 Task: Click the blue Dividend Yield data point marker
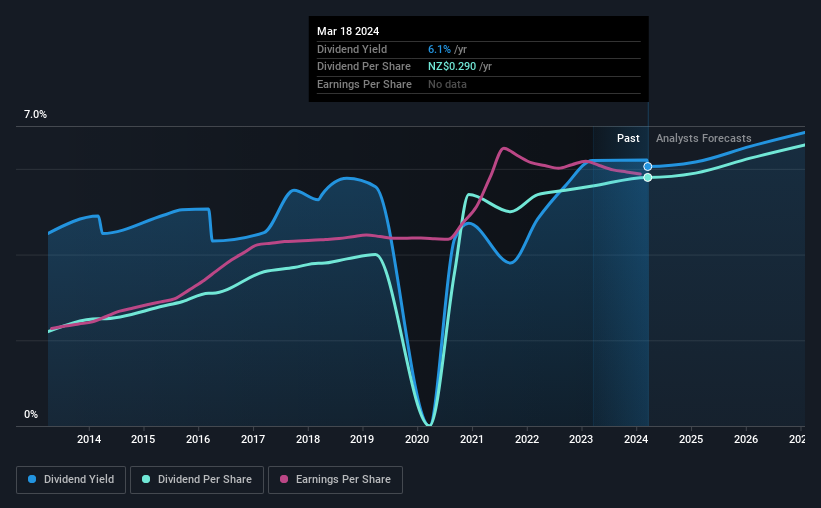pos(648,167)
